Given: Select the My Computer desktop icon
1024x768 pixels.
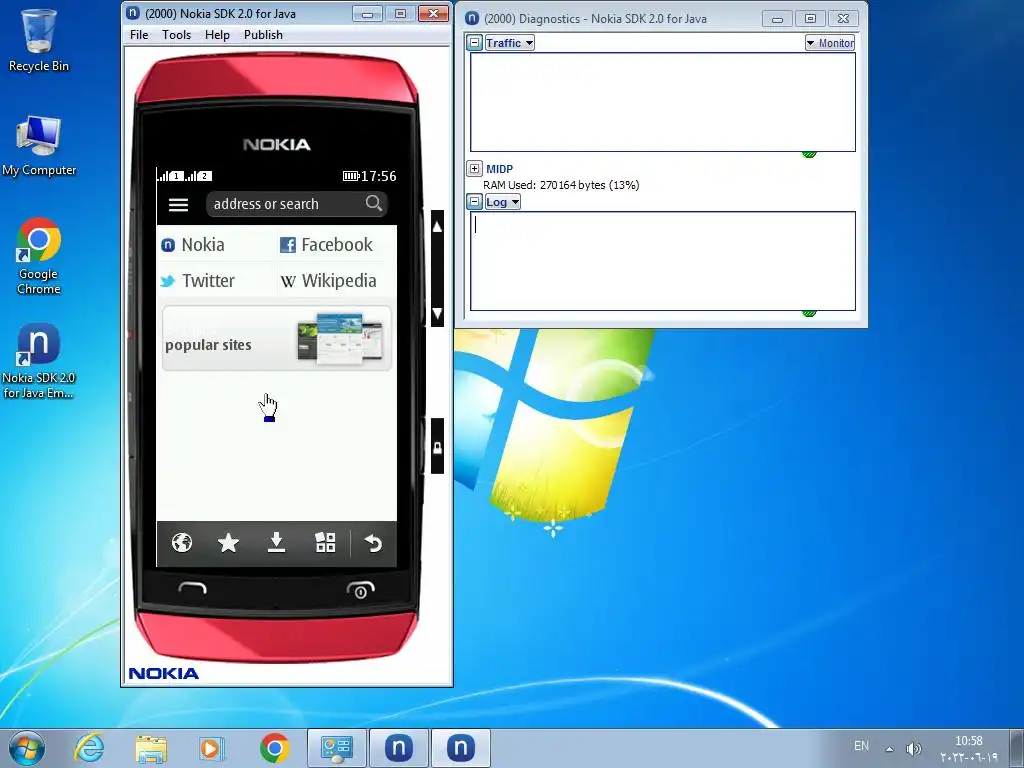Looking at the screenshot, I should point(39,146).
